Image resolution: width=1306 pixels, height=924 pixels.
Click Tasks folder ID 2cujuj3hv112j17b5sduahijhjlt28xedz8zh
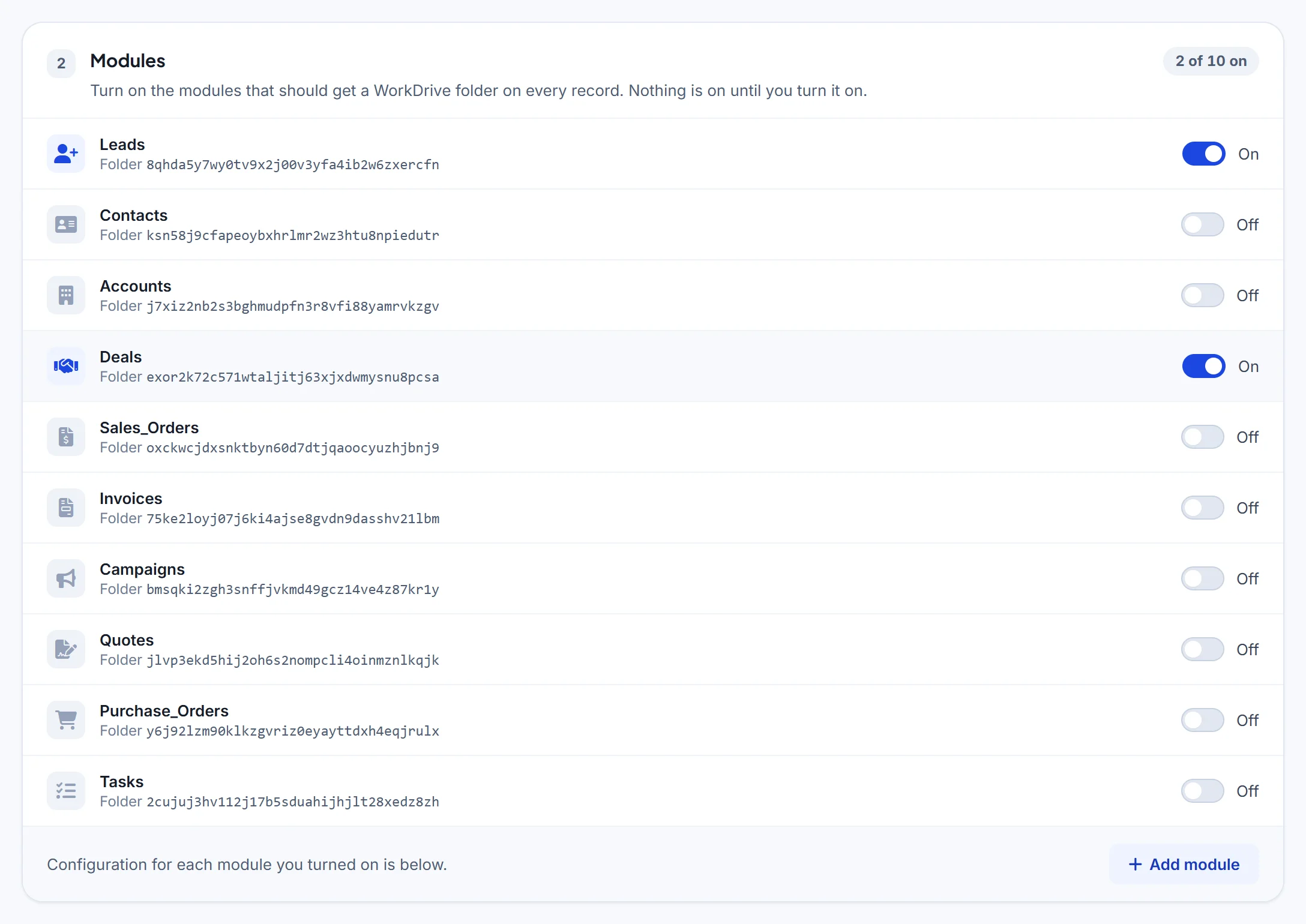[x=293, y=802]
